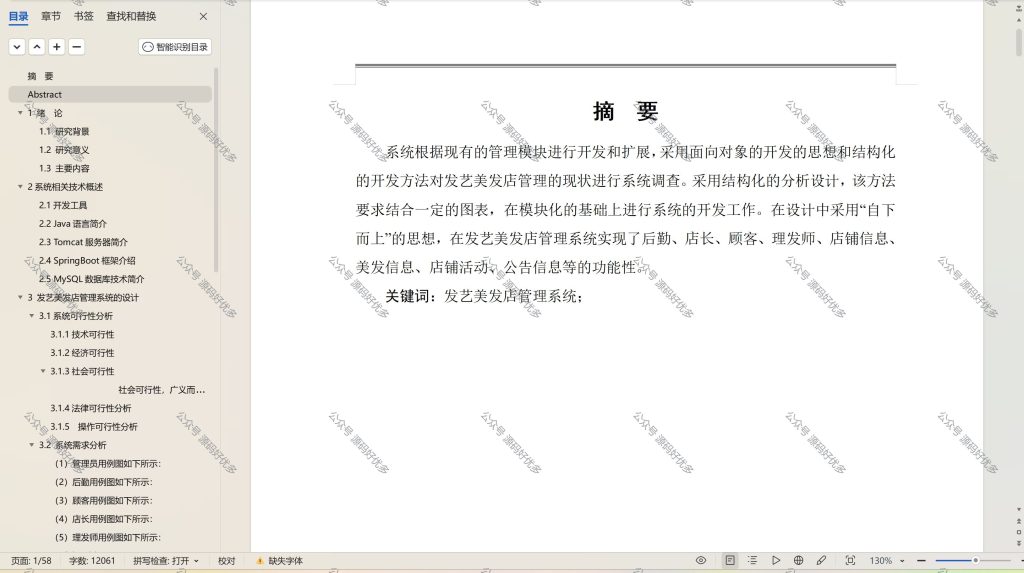
Task: Click the 缺失字体 missing fonts warning
Action: (280, 561)
